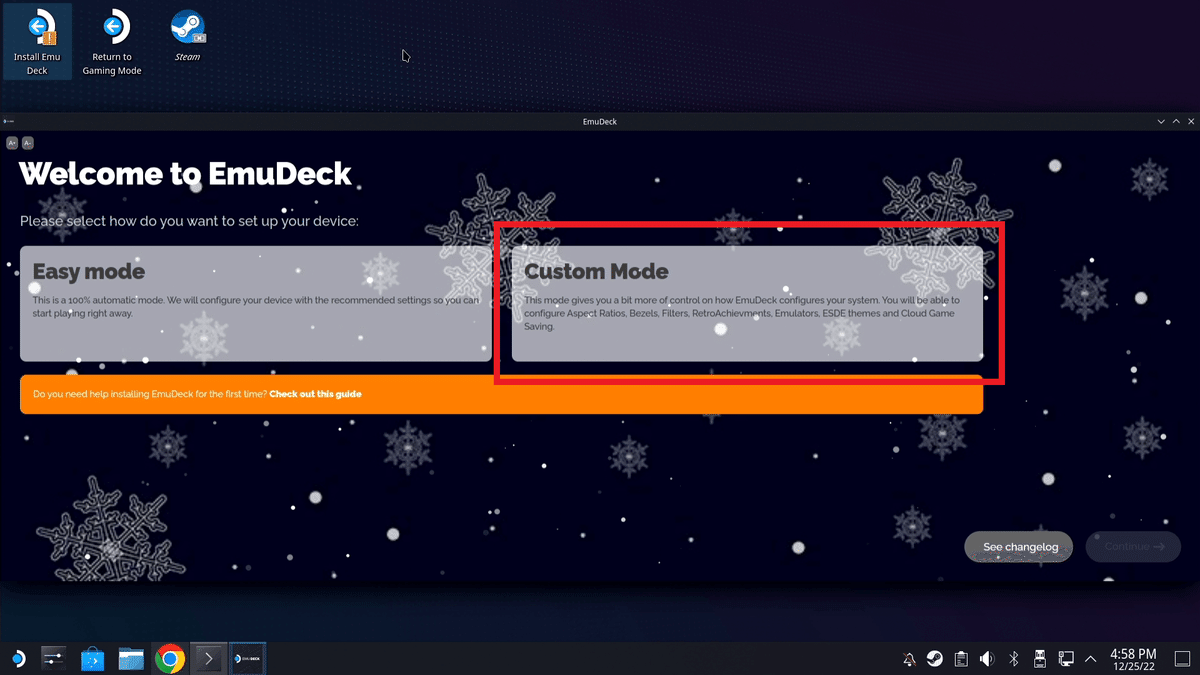Open the Konsole terminal in the taskbar
The height and width of the screenshot is (675, 1200).
click(208, 659)
